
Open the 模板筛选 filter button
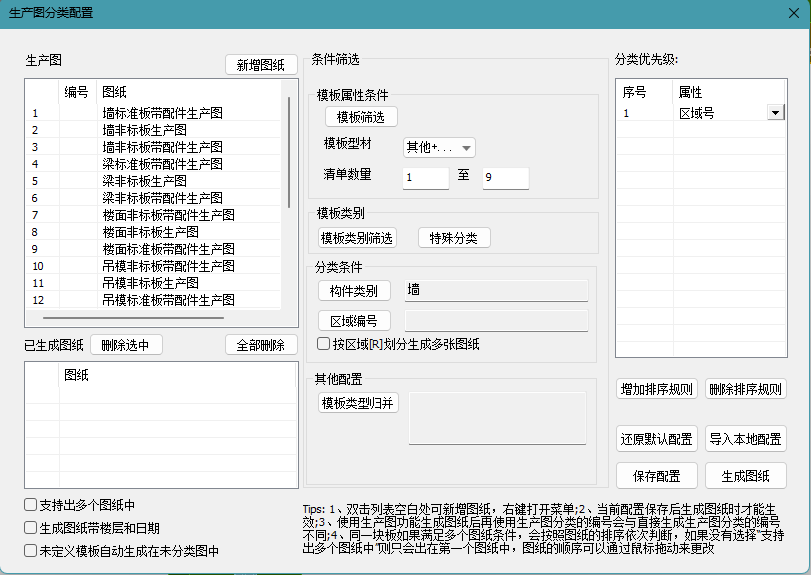point(360,117)
